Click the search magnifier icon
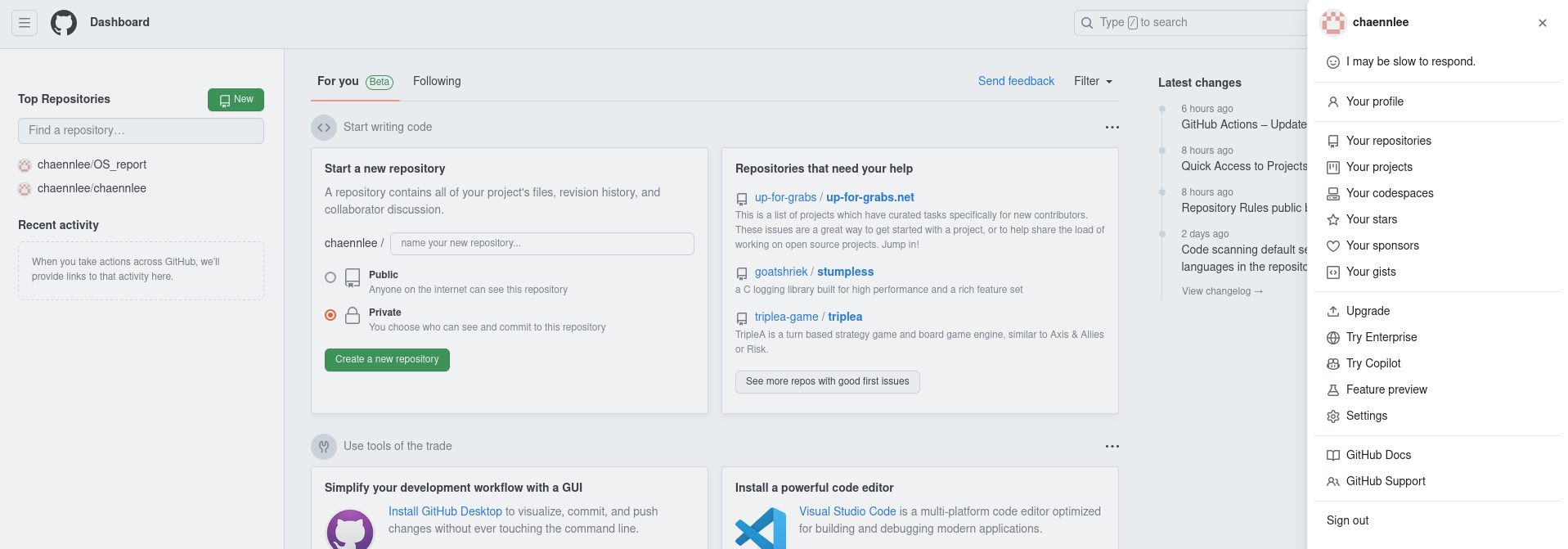Viewport: 1568px width, 549px height. (x=1087, y=23)
